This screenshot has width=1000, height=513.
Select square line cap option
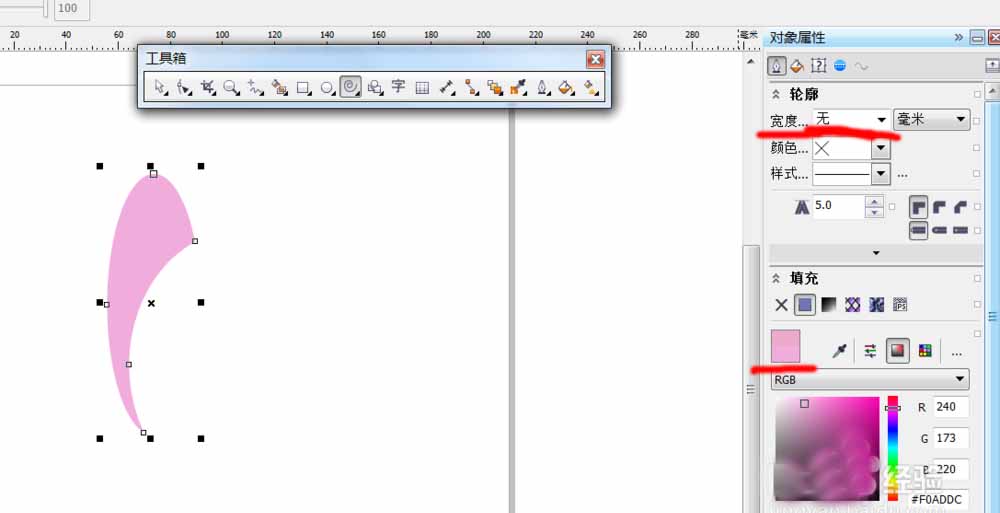(918, 230)
